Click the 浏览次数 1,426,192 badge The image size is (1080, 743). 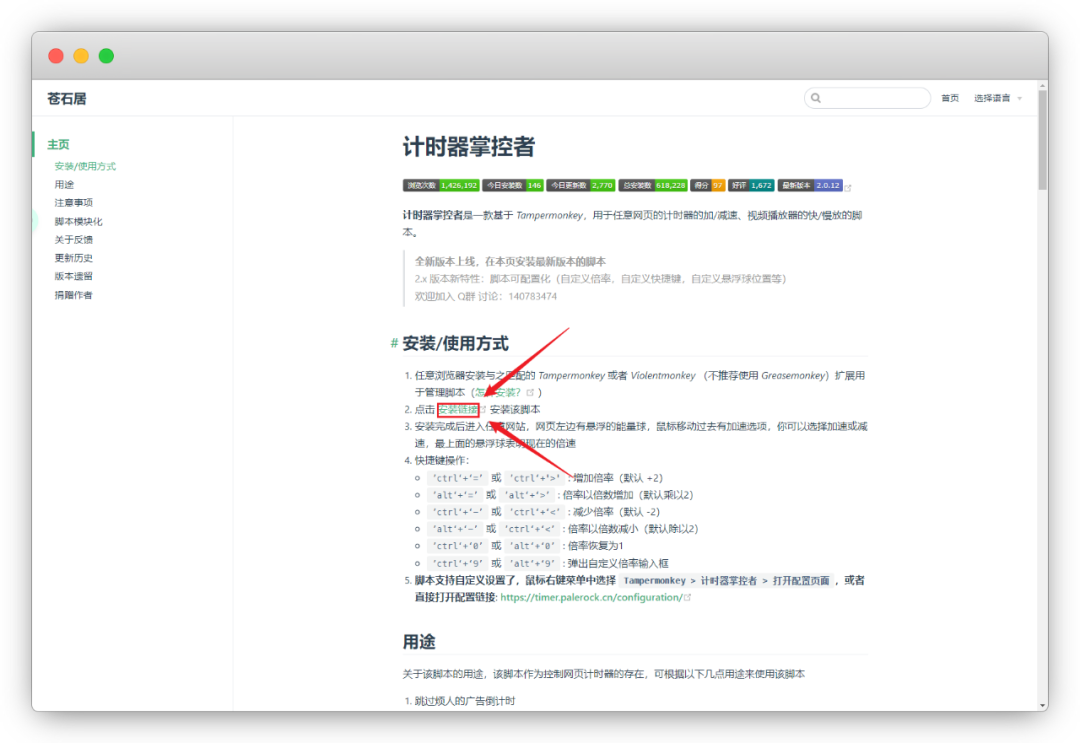(441, 185)
